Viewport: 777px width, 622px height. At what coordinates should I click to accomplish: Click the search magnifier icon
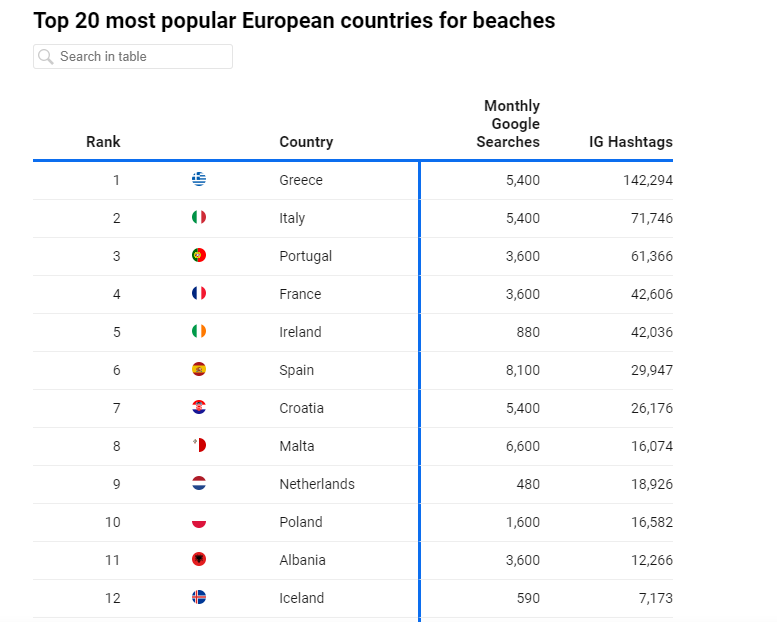46,57
